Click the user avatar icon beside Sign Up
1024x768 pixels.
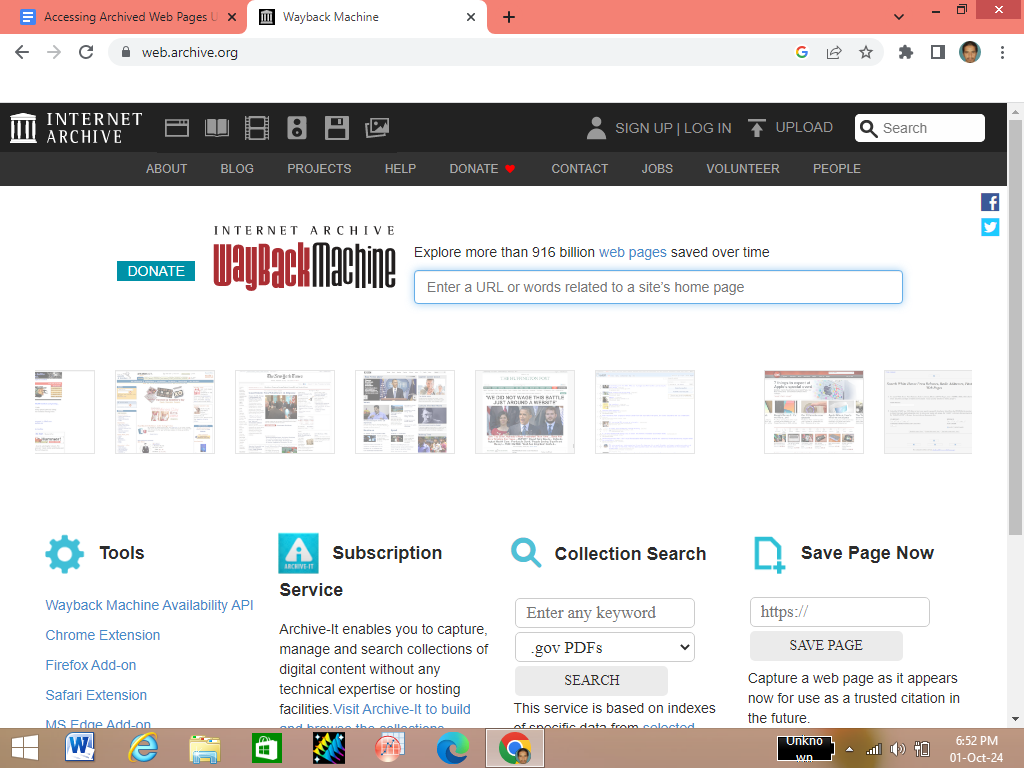596,128
